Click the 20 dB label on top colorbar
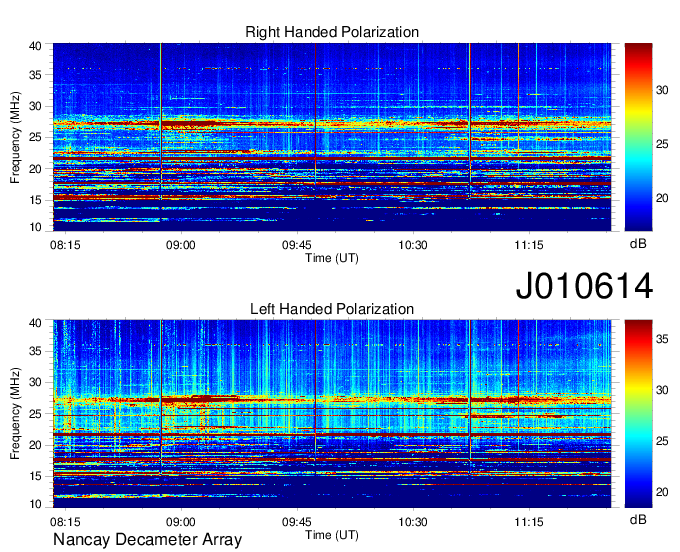The width and height of the screenshot is (680, 552). [x=662, y=199]
